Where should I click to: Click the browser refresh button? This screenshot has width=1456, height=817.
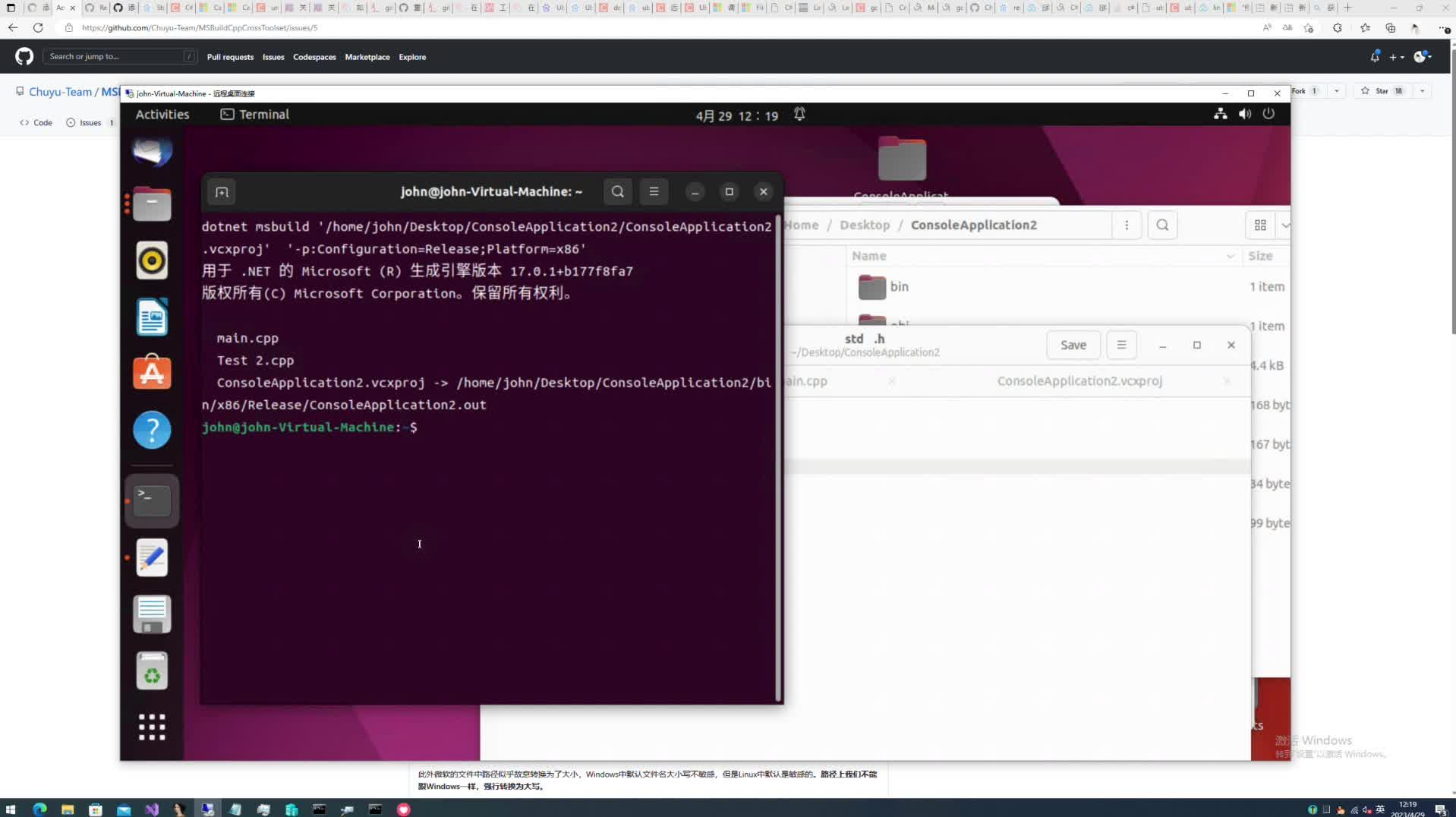click(x=38, y=27)
